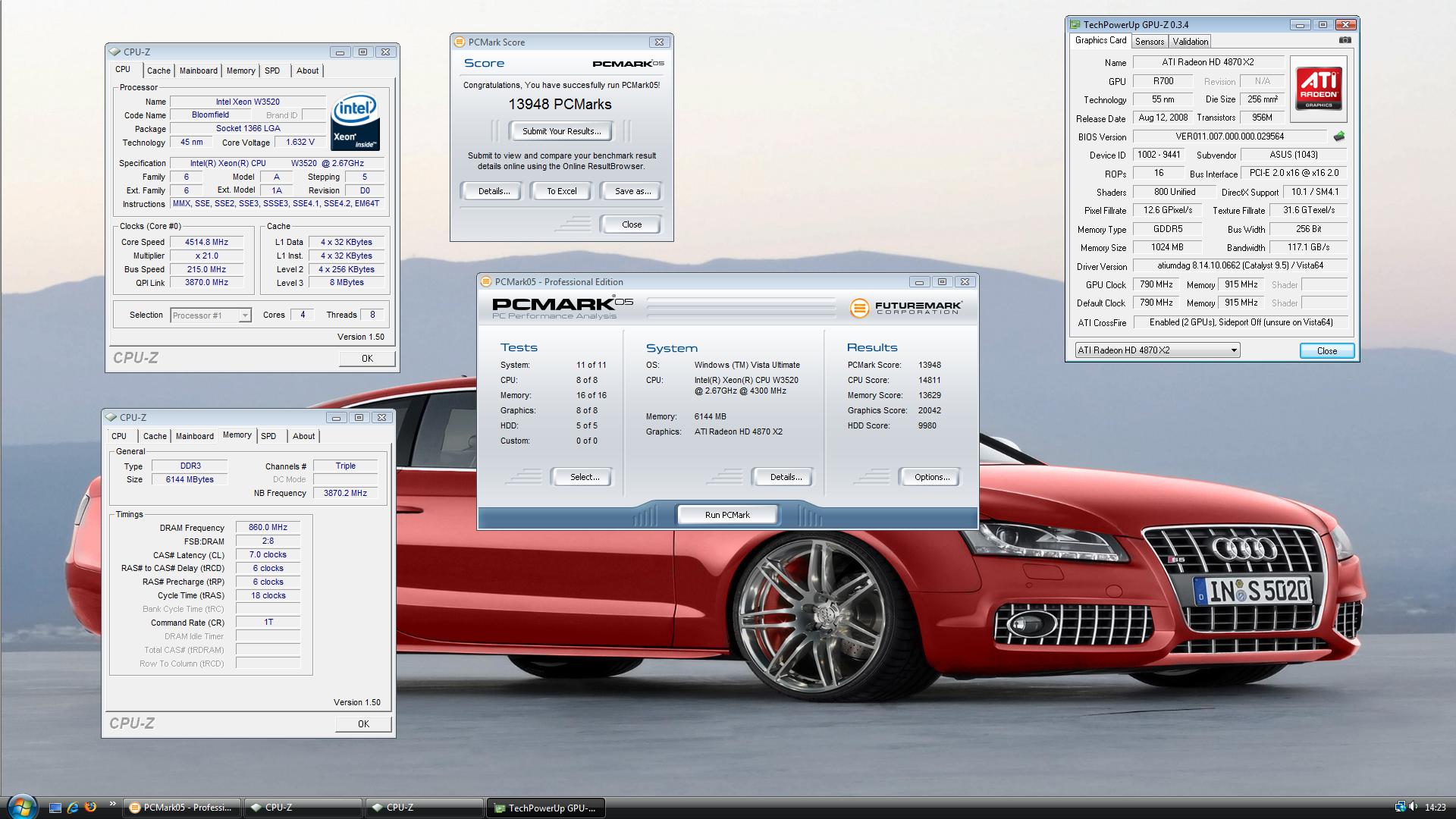Open the Windows Start orb

click(20, 805)
